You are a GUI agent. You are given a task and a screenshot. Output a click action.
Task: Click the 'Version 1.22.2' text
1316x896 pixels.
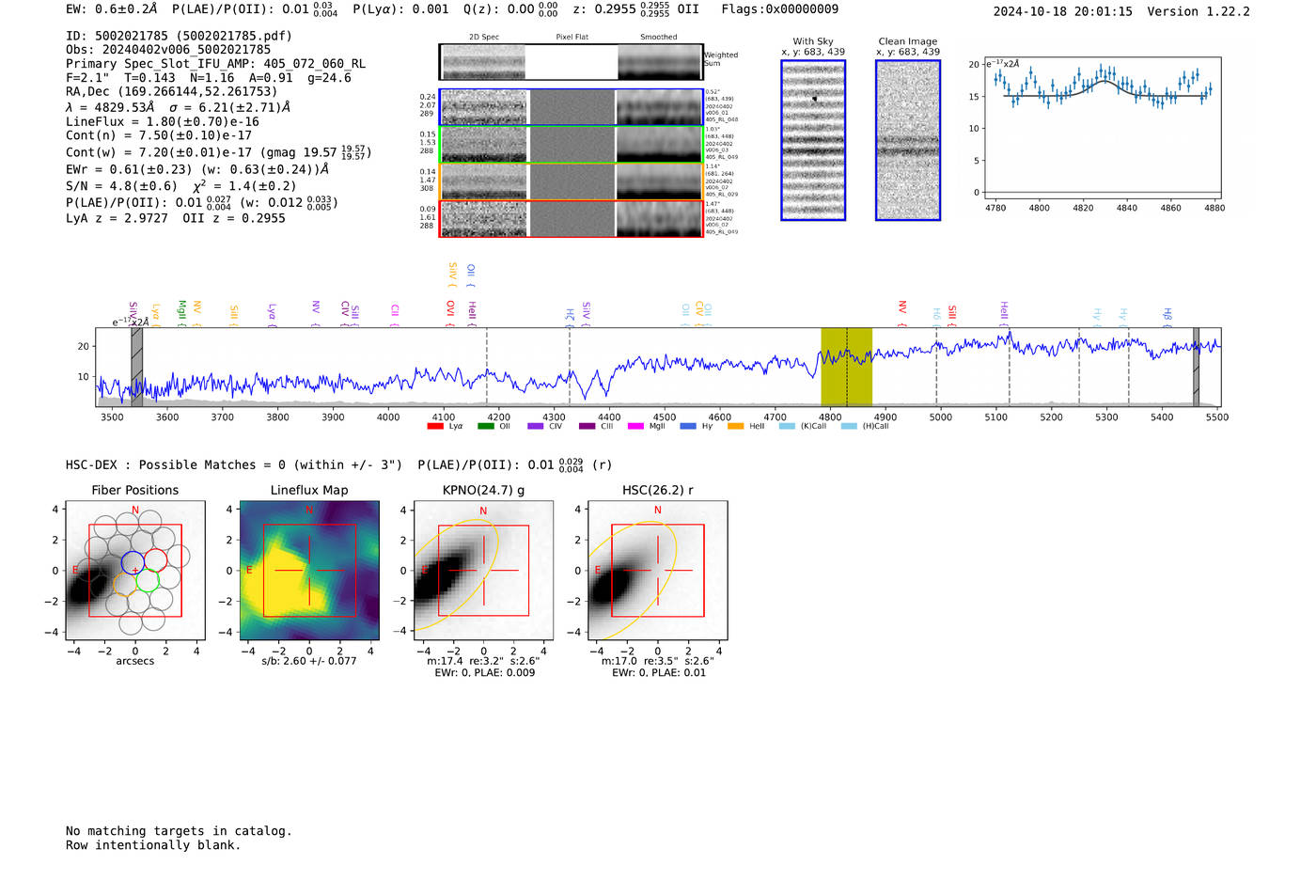click(x=1198, y=12)
